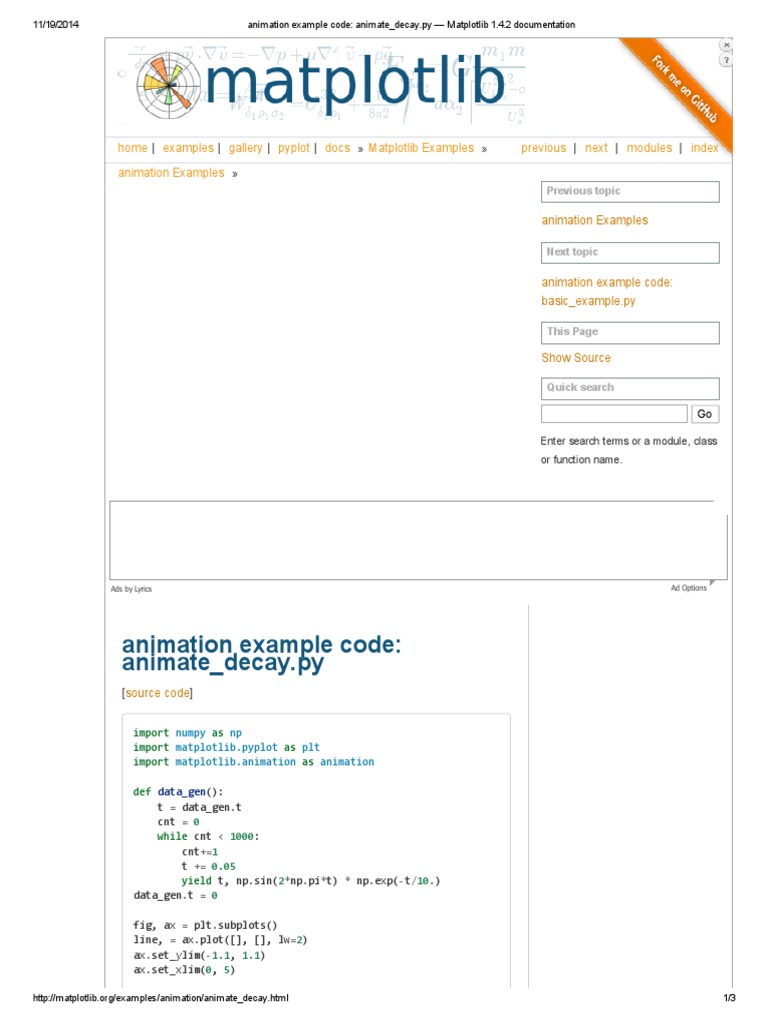The width and height of the screenshot is (768, 1024).
Task: Open the docs navigation link
Action: click(x=338, y=148)
